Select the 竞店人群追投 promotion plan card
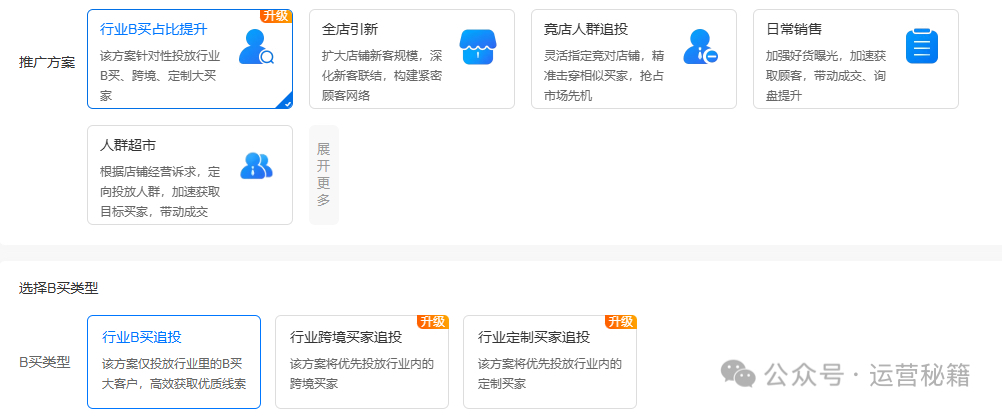The width and height of the screenshot is (1002, 420). (x=634, y=59)
